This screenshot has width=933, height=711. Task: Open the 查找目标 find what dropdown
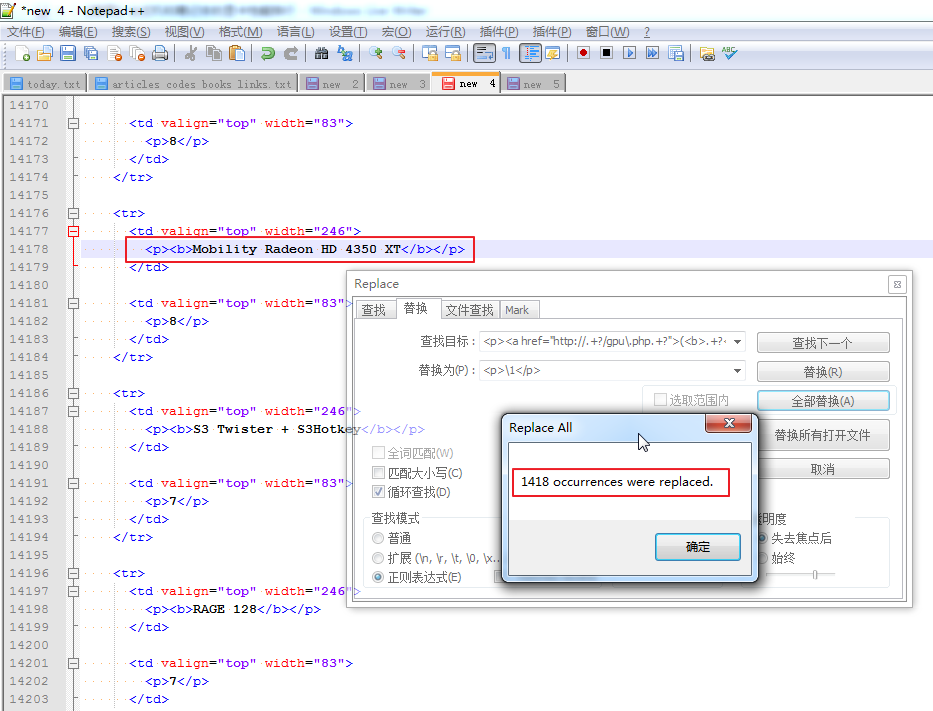738,342
